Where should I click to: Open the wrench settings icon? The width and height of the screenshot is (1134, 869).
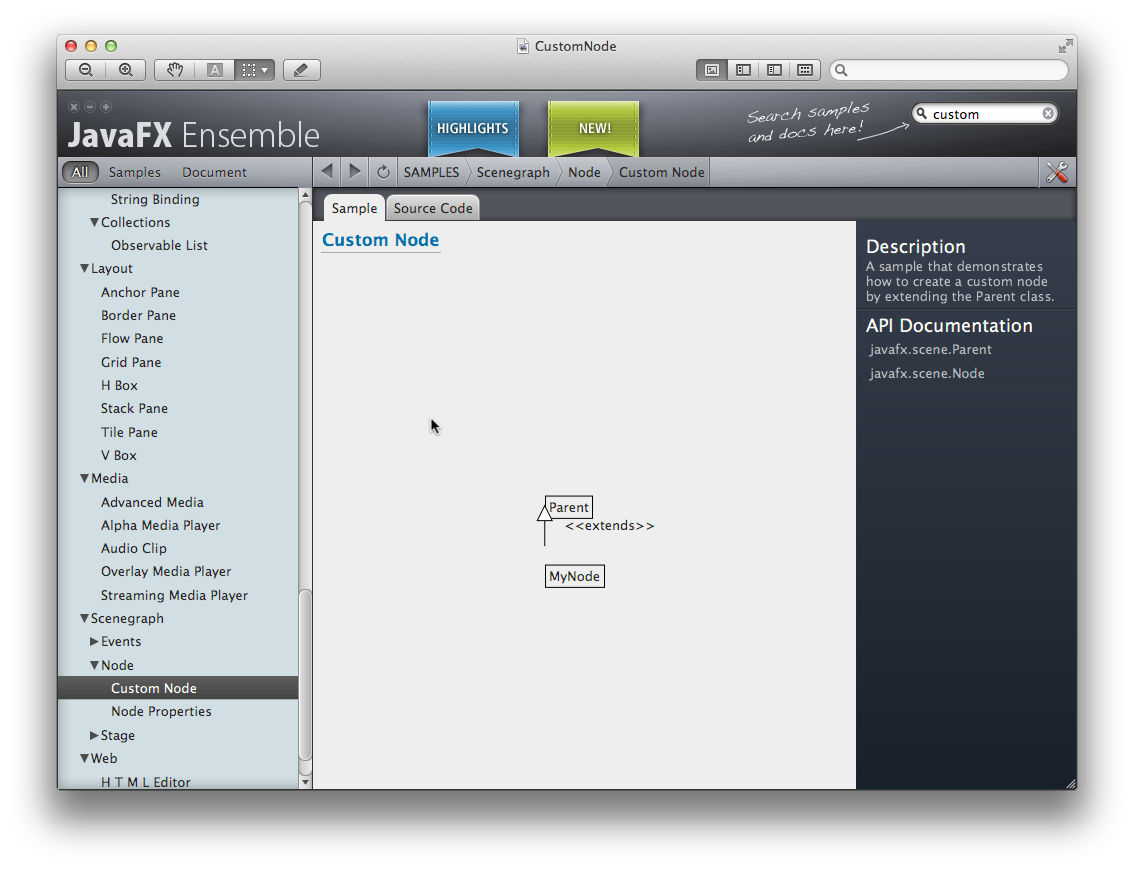pyautogui.click(x=1057, y=172)
